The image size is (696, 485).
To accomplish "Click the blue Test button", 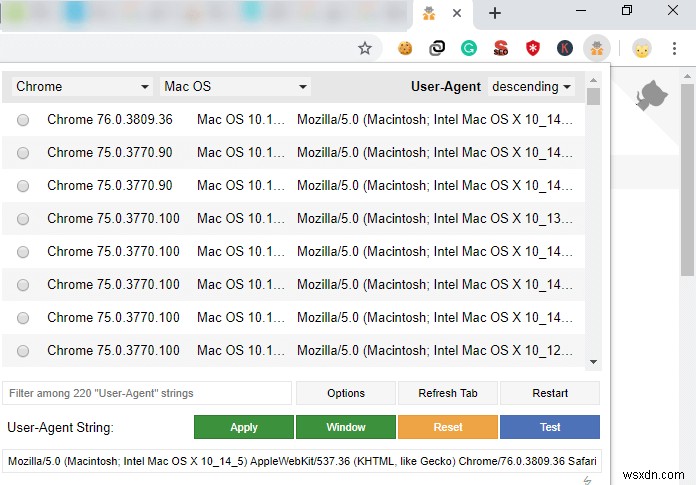I will 550,427.
